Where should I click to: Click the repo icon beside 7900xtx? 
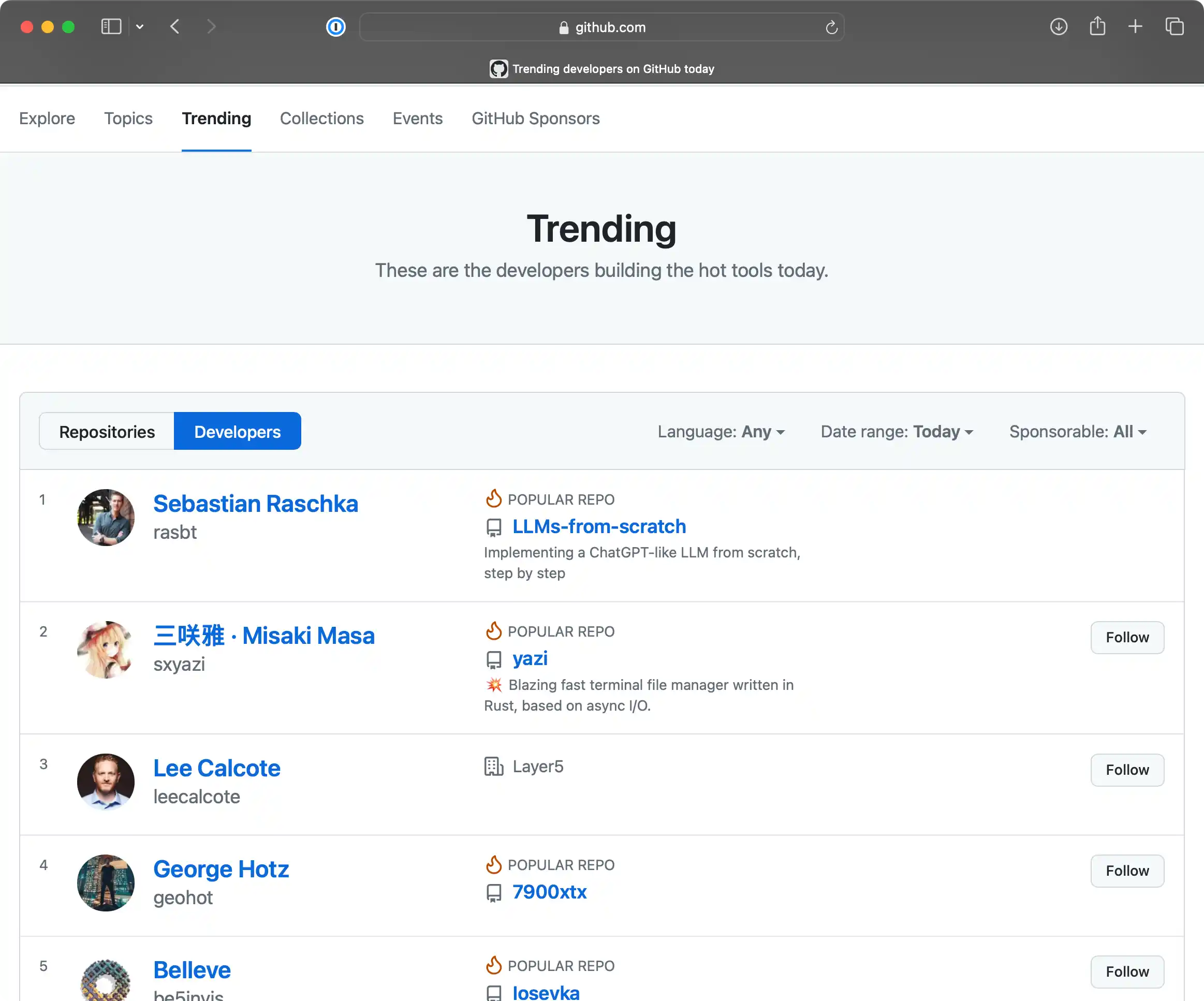point(494,893)
